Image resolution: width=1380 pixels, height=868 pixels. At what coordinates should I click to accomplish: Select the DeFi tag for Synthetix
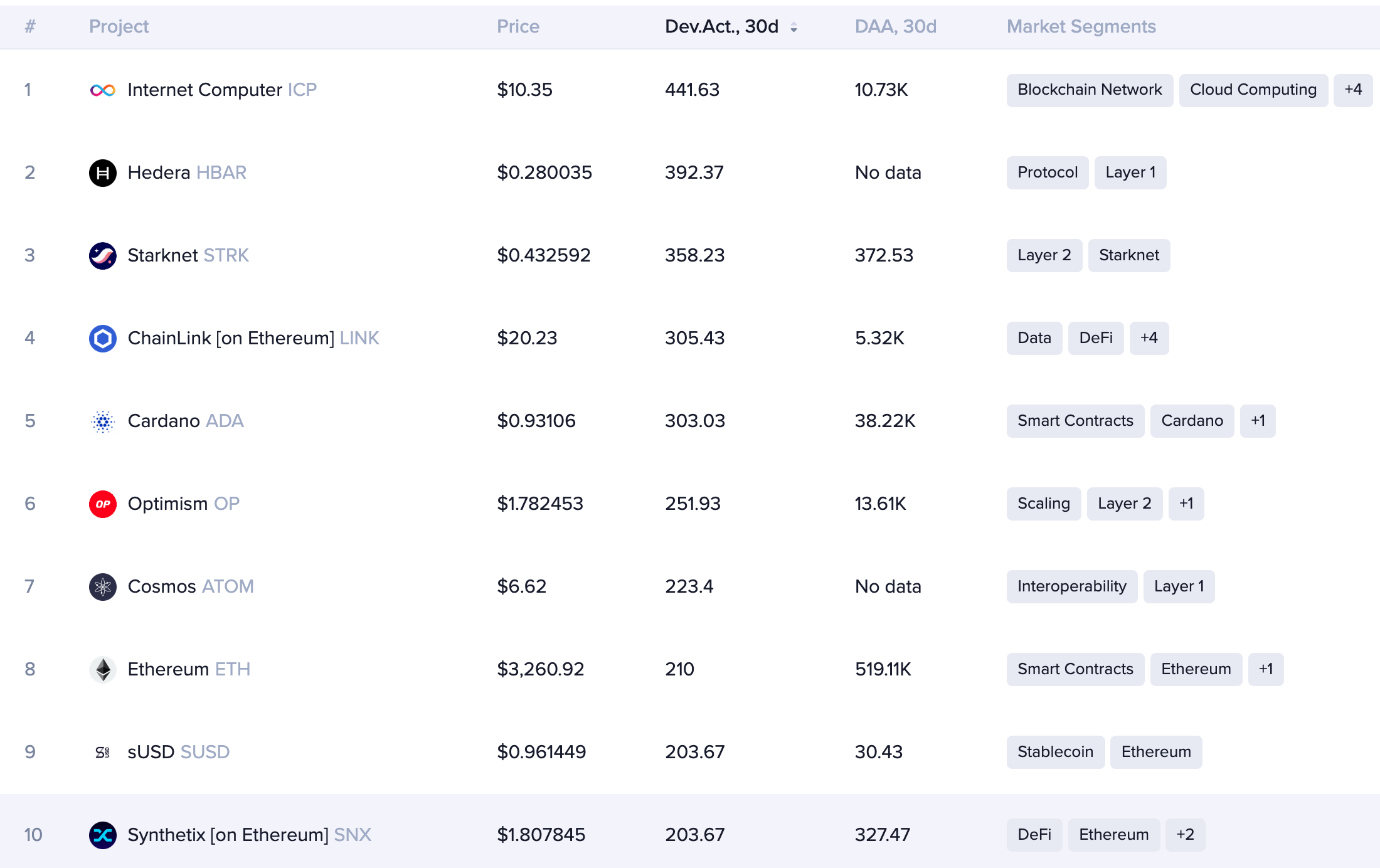tap(1034, 835)
